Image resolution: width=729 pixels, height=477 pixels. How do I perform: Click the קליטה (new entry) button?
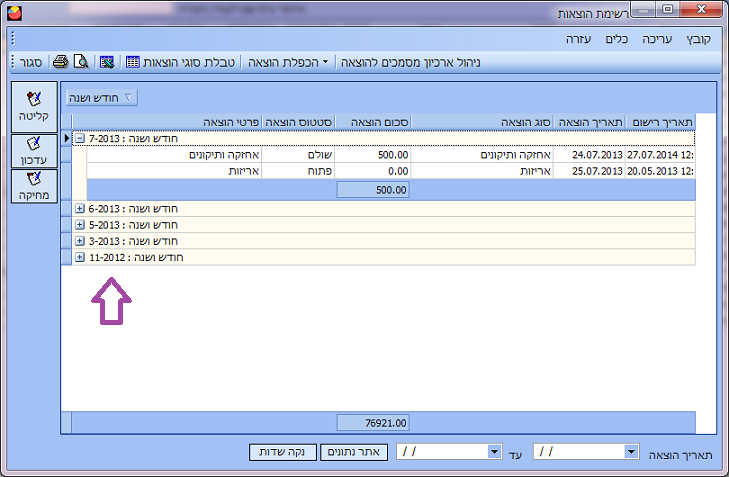35,106
